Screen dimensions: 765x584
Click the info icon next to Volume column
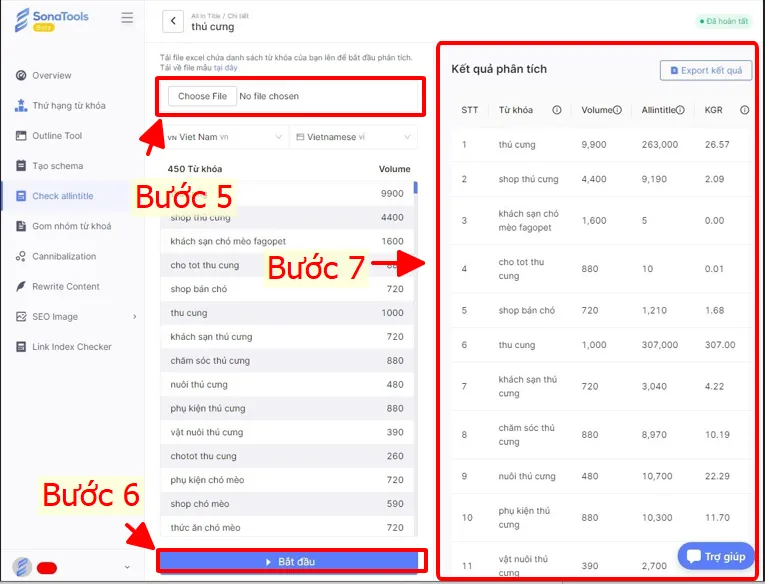click(617, 110)
